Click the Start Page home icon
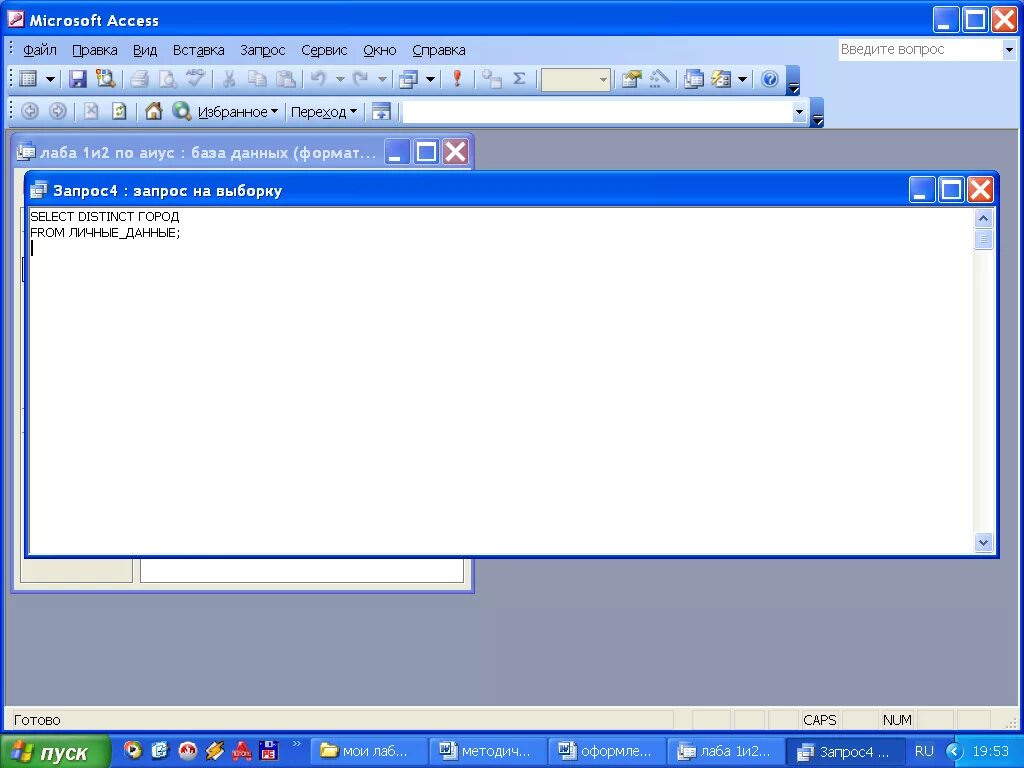The height and width of the screenshot is (768, 1024). (x=153, y=112)
